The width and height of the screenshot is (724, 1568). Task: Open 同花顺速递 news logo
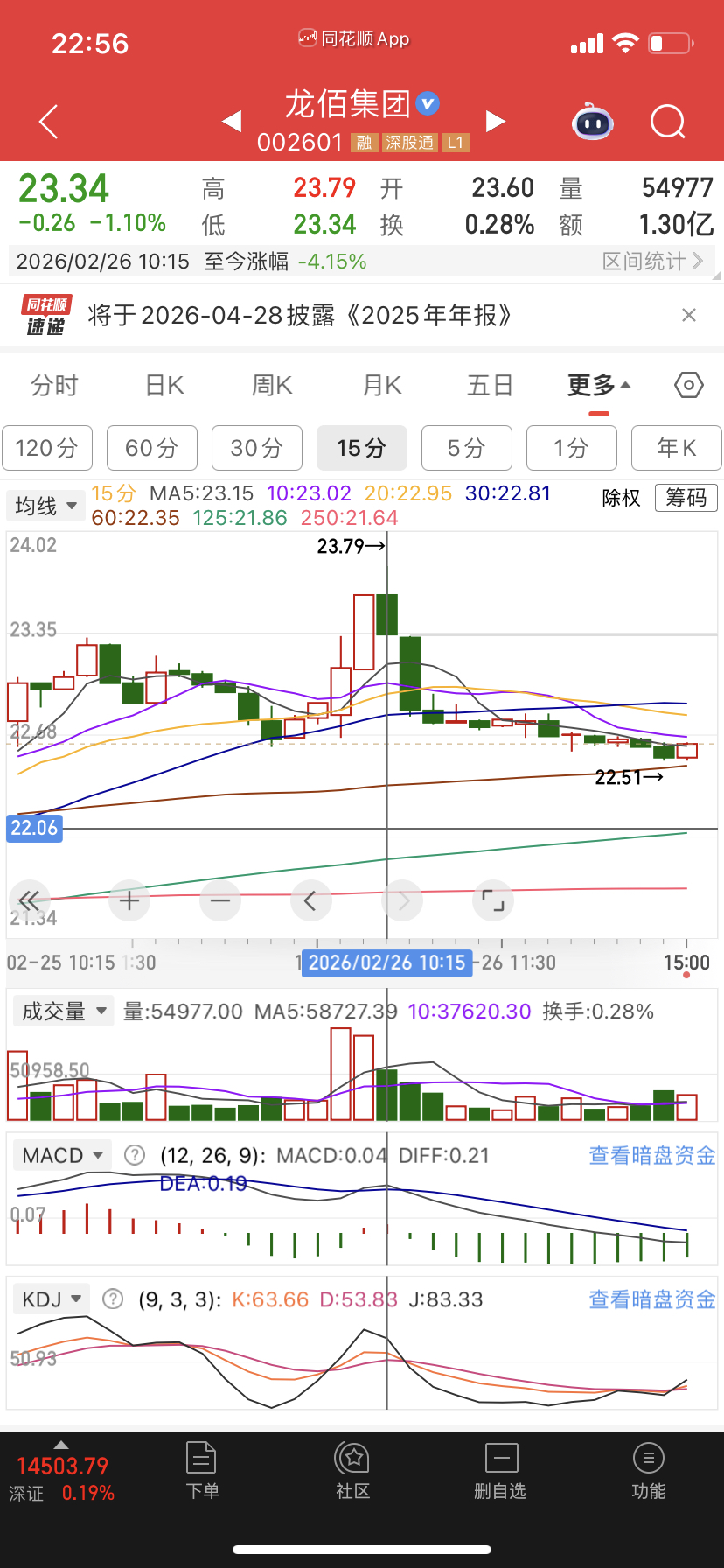pyautogui.click(x=45, y=315)
